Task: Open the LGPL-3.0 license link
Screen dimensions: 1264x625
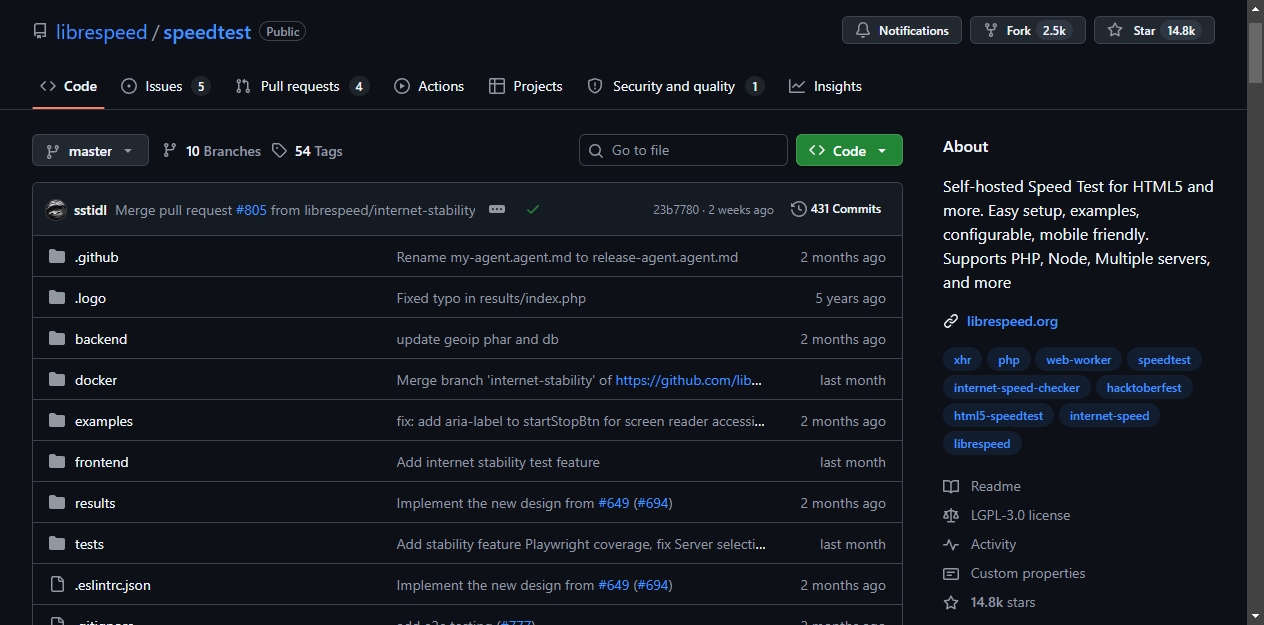Action: pyautogui.click(x=1007, y=515)
